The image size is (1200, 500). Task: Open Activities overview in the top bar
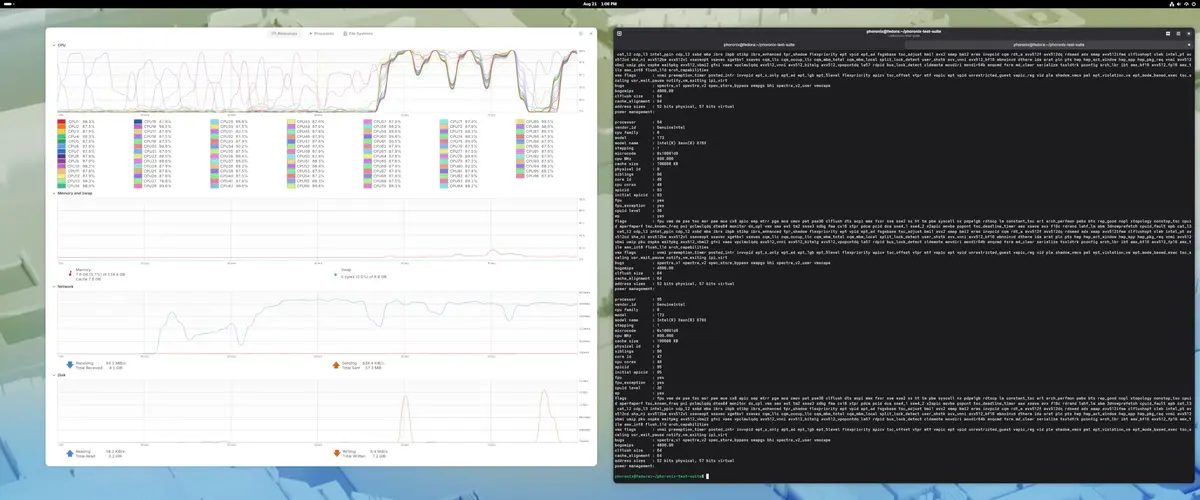[x=10, y=4]
